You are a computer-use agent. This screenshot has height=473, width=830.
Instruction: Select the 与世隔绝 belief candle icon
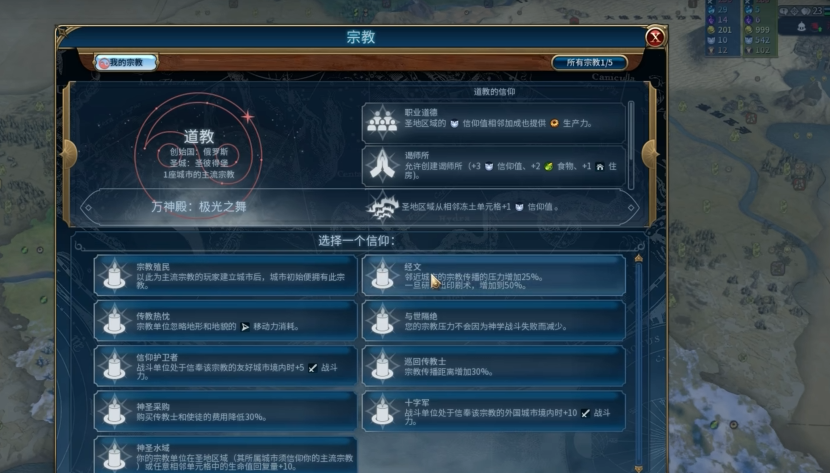click(x=382, y=321)
